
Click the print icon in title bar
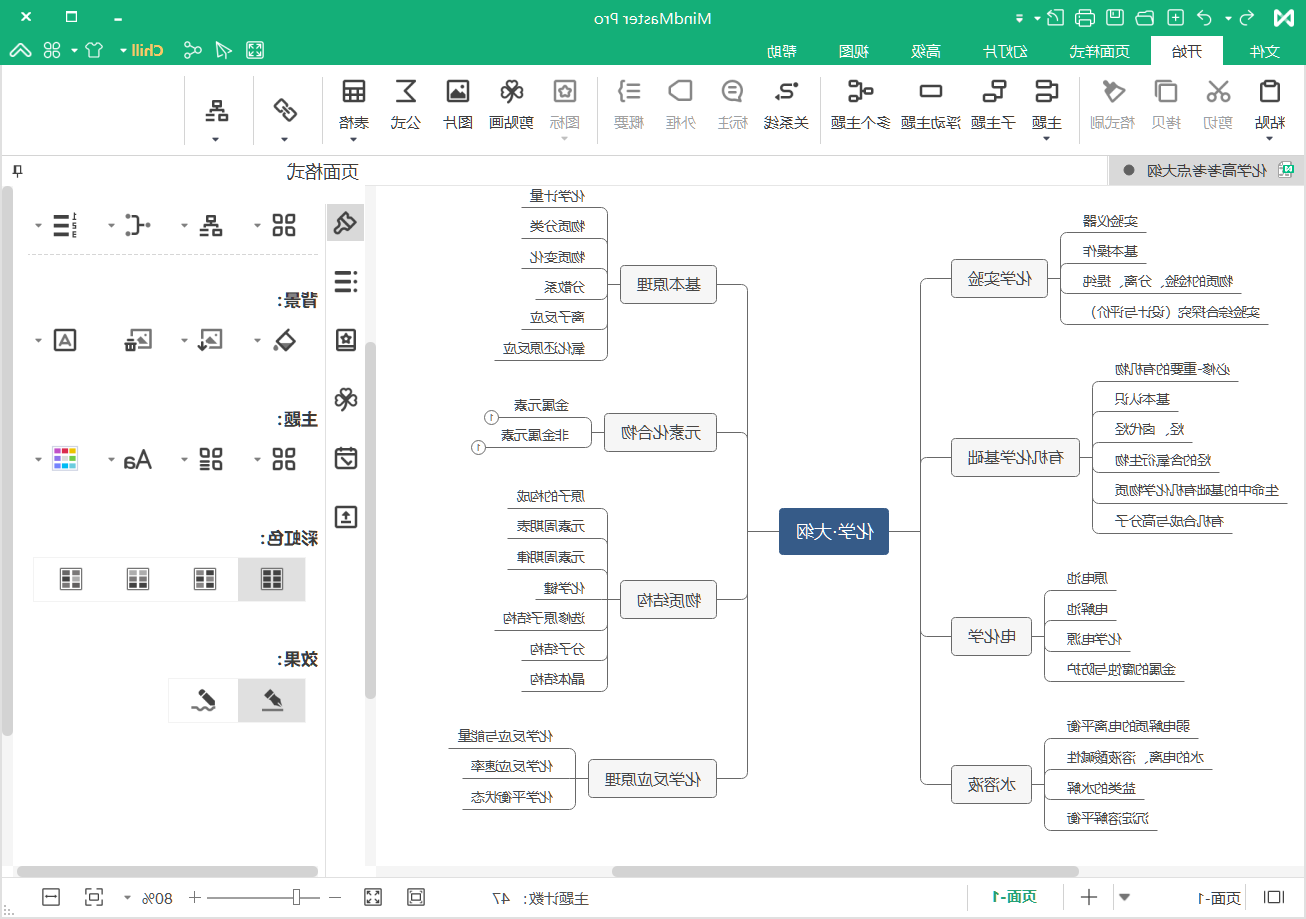tap(1085, 18)
